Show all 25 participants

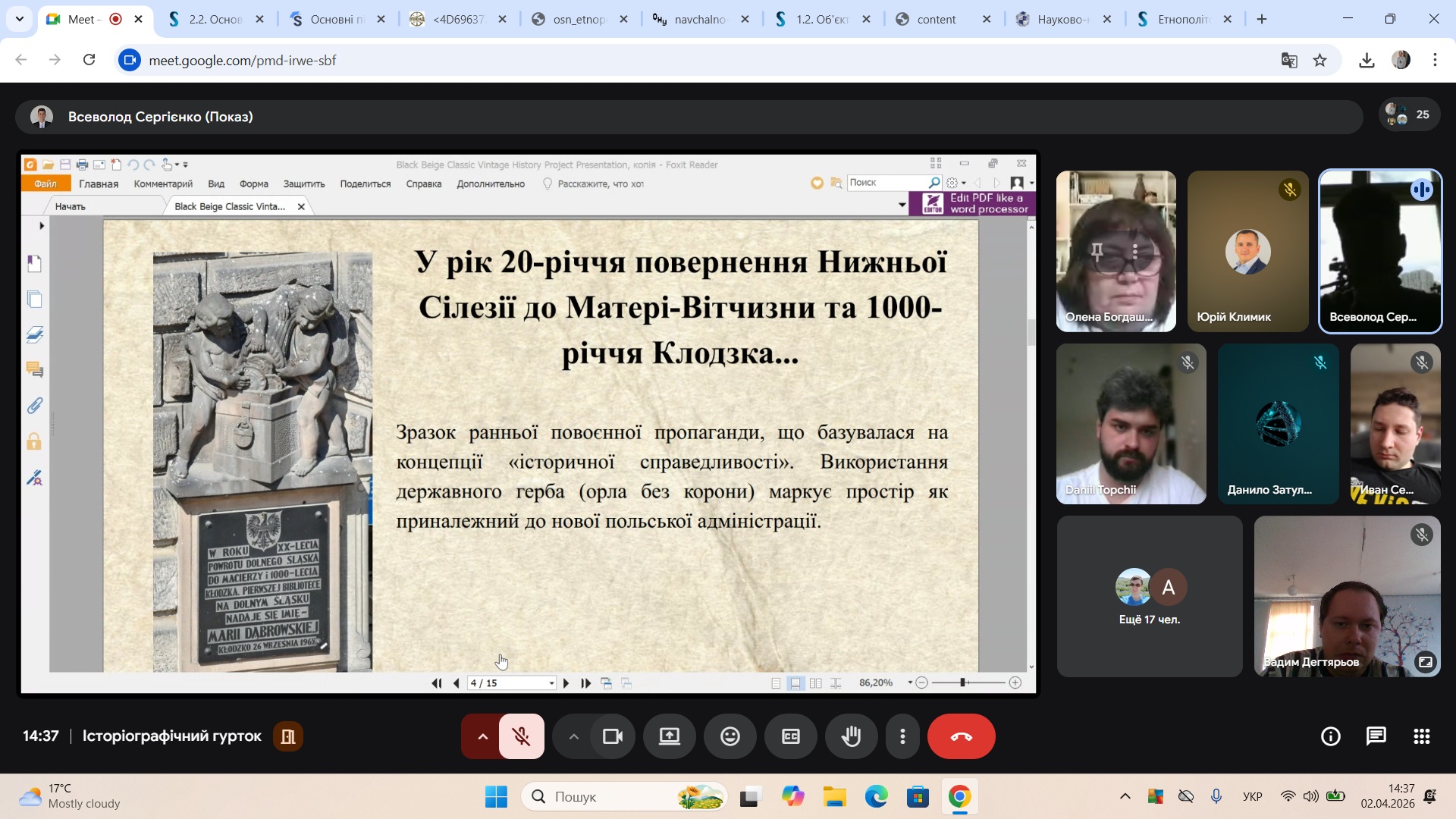point(1408,115)
